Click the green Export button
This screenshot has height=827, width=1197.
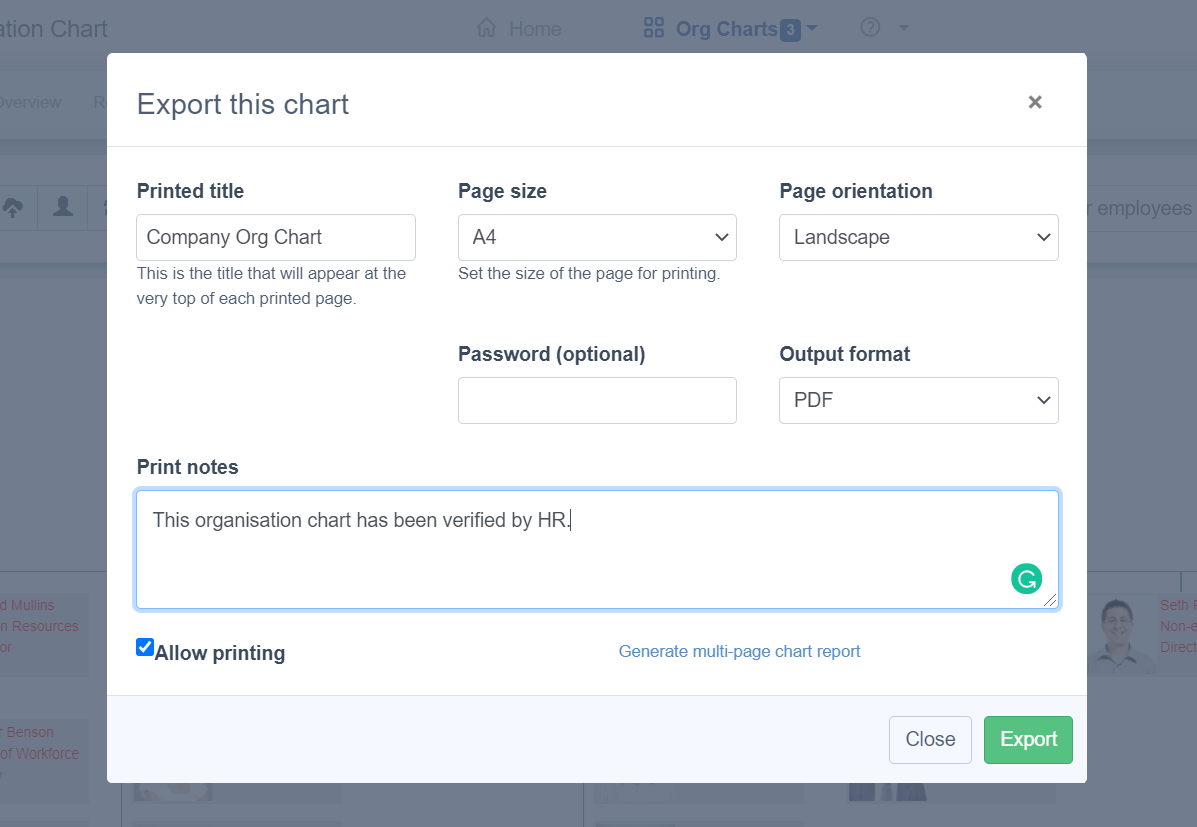pos(1028,740)
